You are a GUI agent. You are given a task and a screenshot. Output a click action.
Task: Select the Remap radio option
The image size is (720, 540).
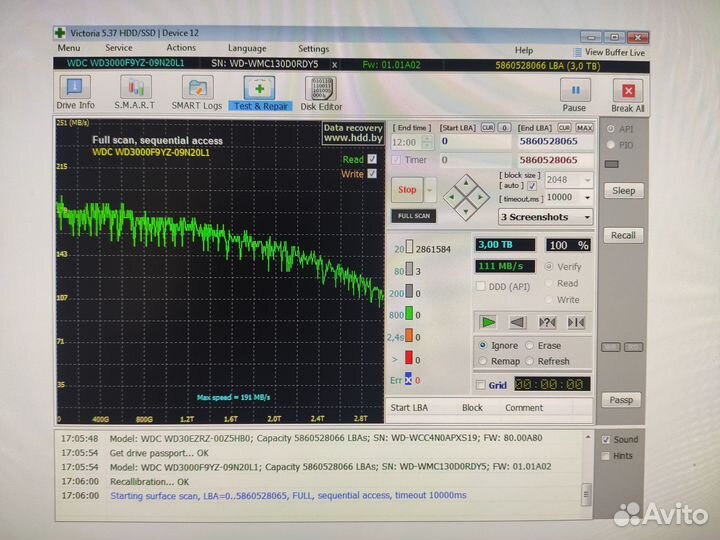point(483,361)
